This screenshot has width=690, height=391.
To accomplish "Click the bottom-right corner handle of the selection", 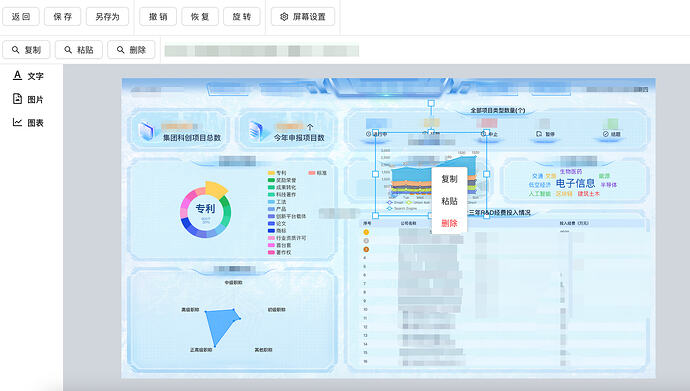I will [487, 216].
